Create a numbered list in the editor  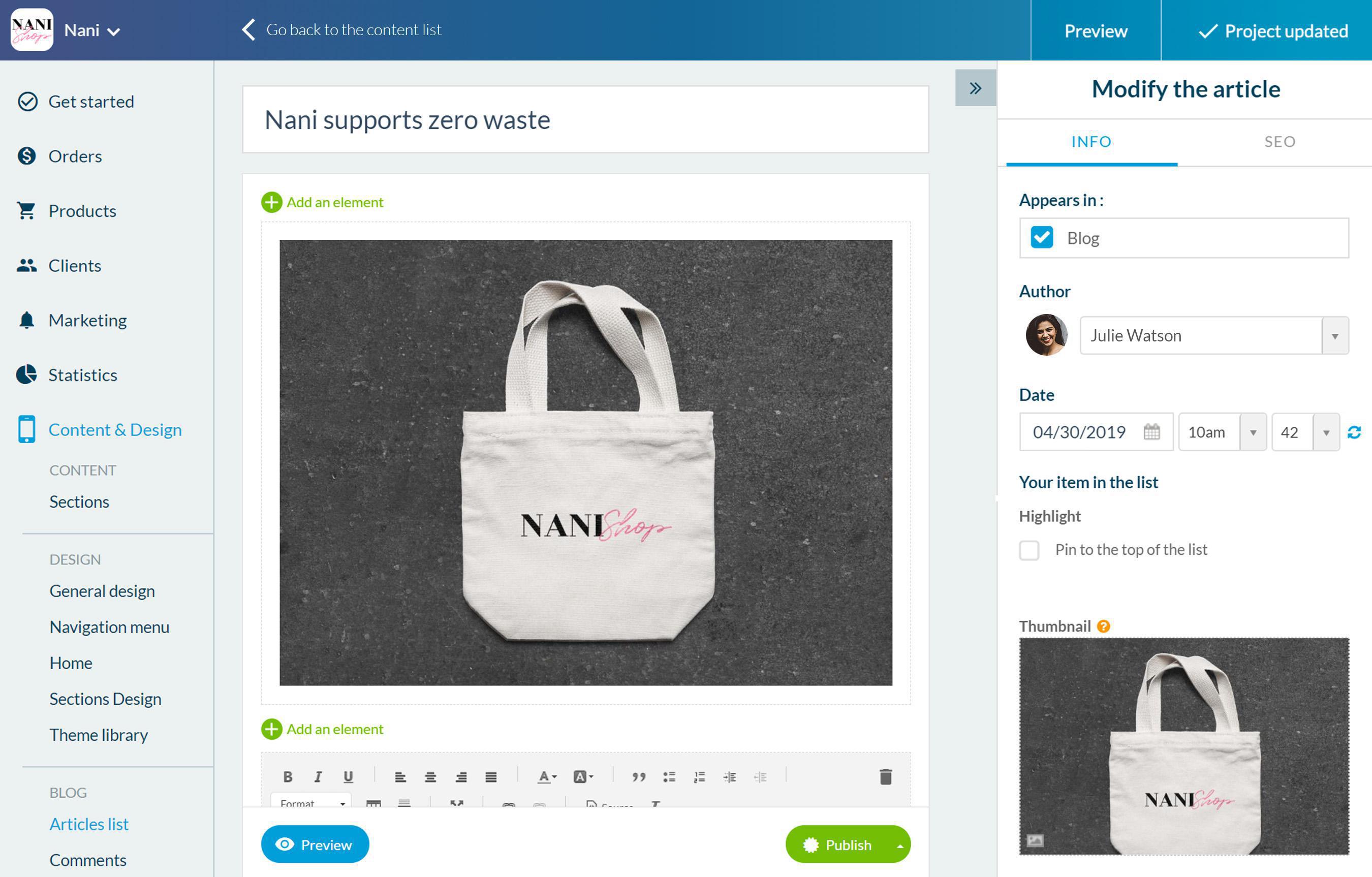(x=699, y=776)
